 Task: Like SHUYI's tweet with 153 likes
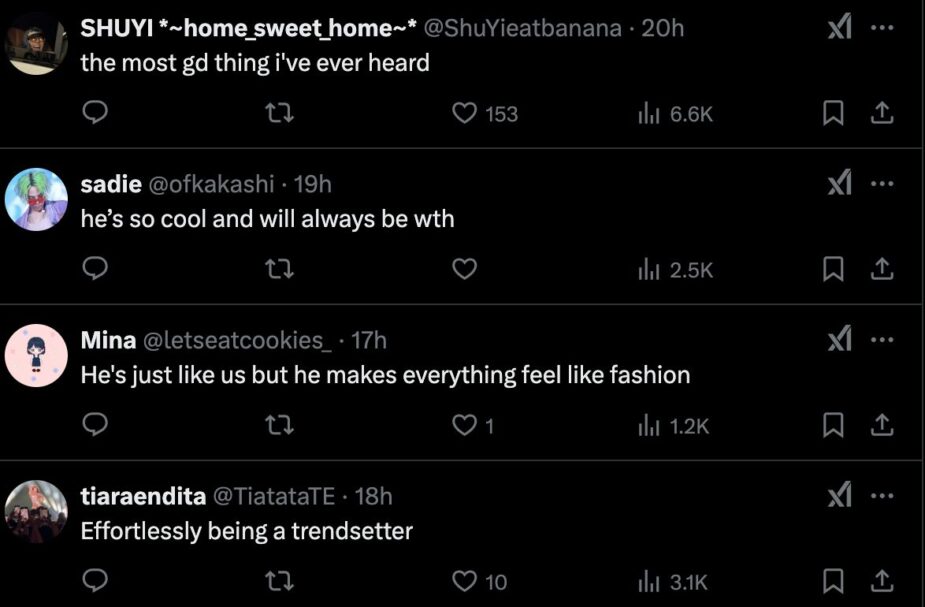[465, 114]
